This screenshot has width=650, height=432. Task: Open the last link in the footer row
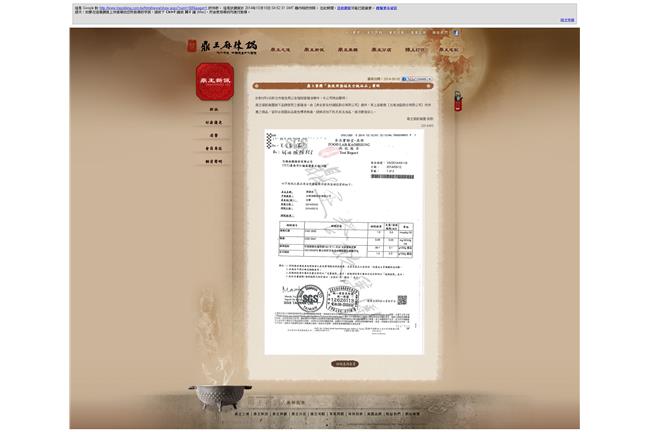(x=412, y=414)
